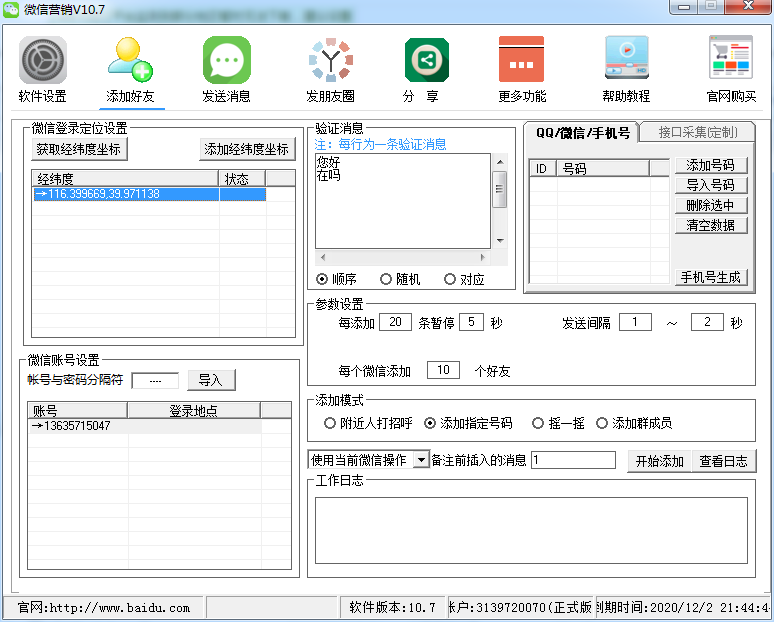
Task: Click the expiry time 2020/12/2 status entry
Action: tap(683, 607)
